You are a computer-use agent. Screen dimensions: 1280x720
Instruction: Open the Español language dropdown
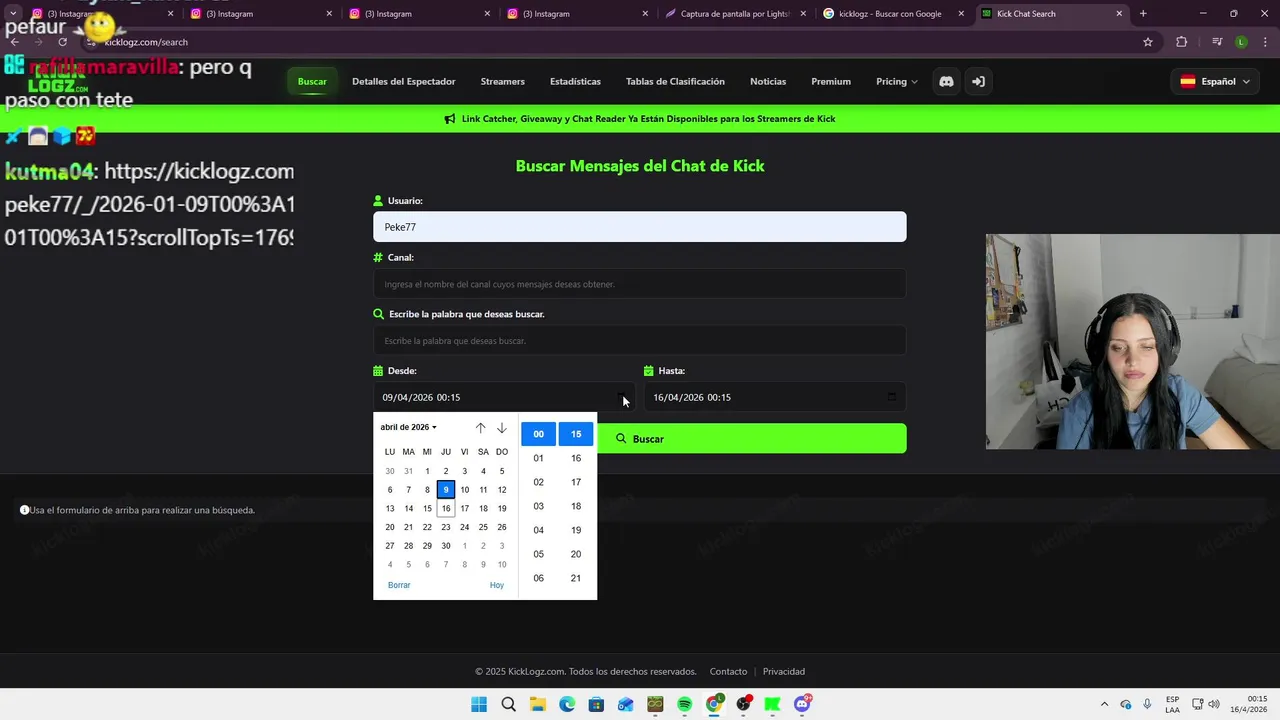point(1215,81)
